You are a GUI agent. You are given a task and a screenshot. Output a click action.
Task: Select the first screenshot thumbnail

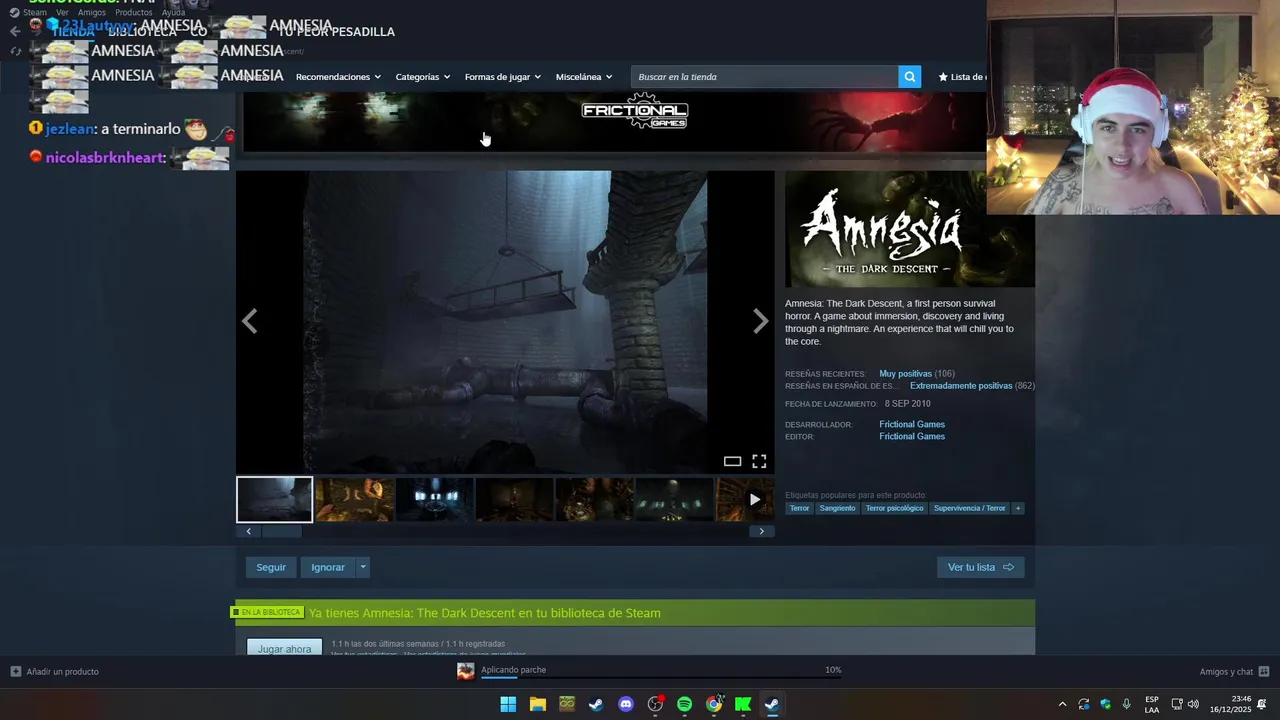[275, 499]
